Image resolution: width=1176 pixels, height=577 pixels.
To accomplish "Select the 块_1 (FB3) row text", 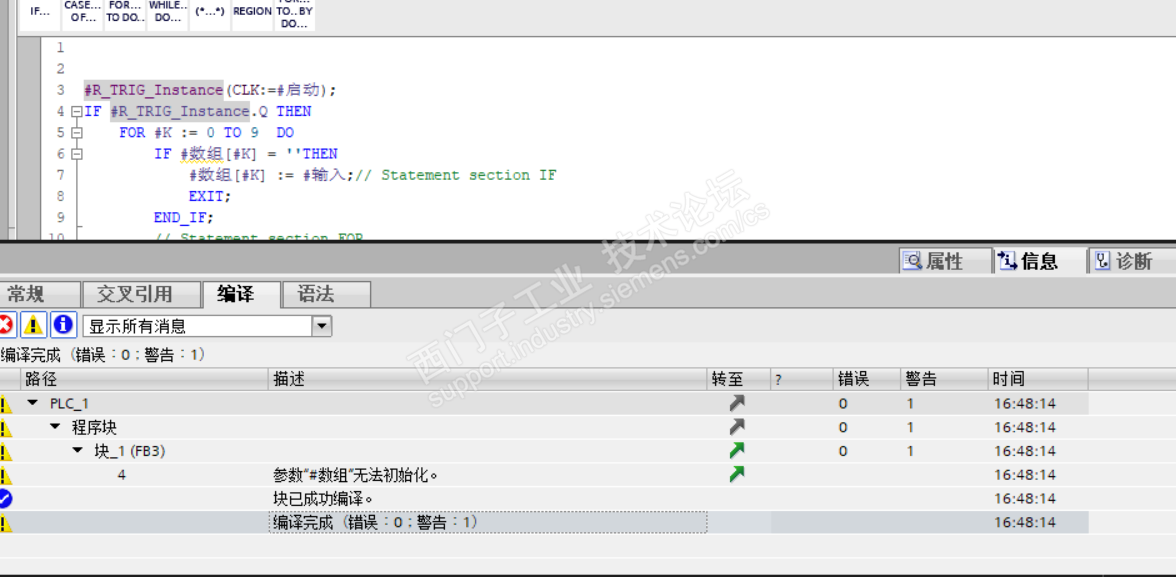I will point(130,452).
